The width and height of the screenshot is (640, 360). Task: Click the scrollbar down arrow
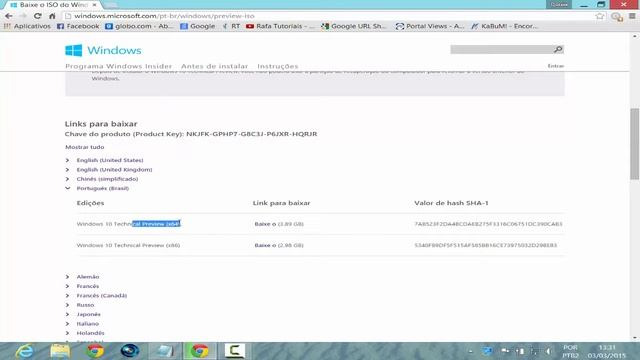634,338
